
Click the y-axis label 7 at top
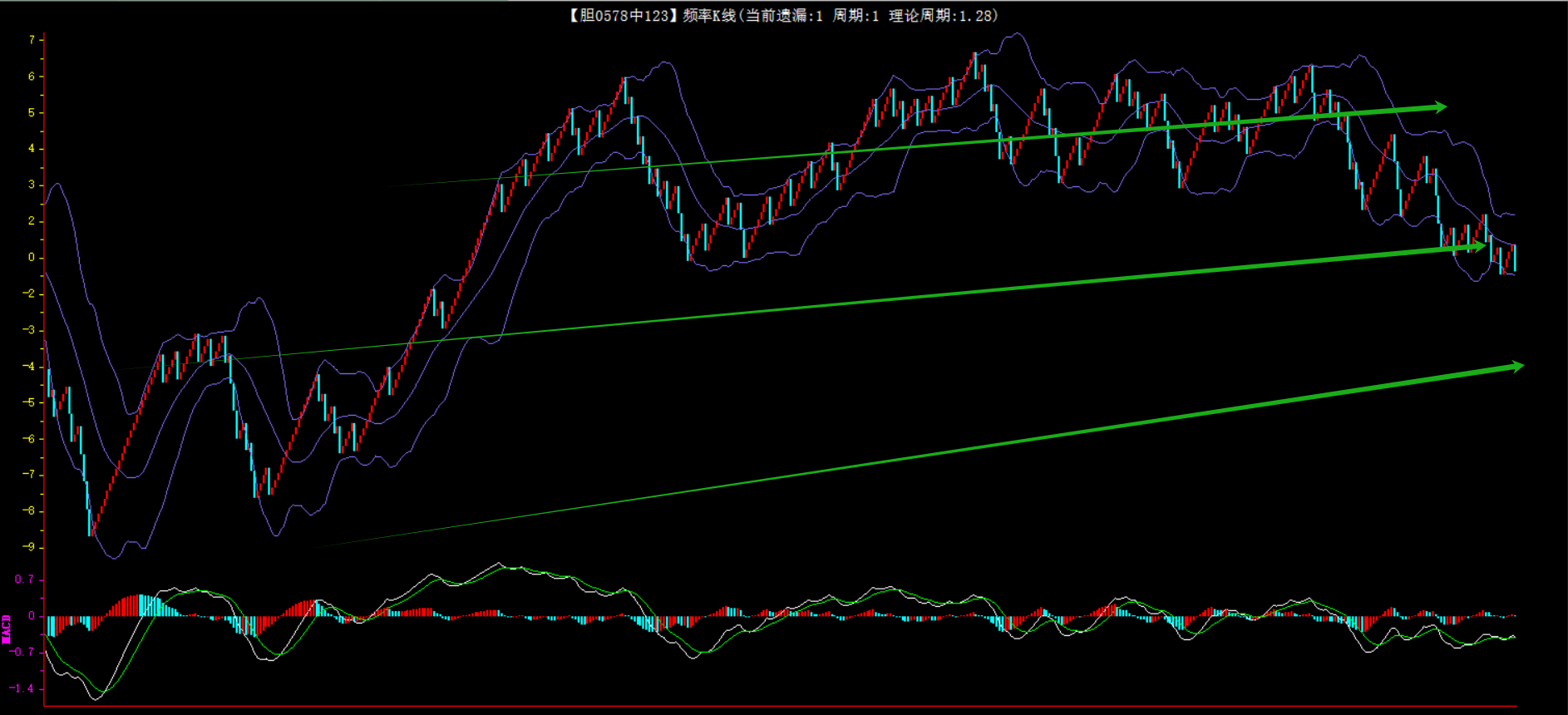[x=32, y=40]
